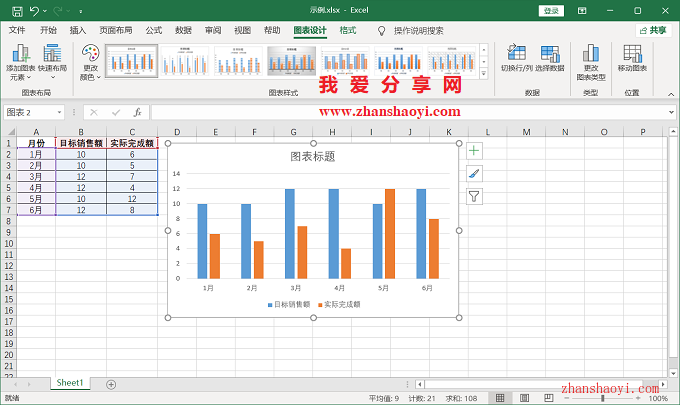
Task: Click the Select All corner triangle
Action: 11,132
